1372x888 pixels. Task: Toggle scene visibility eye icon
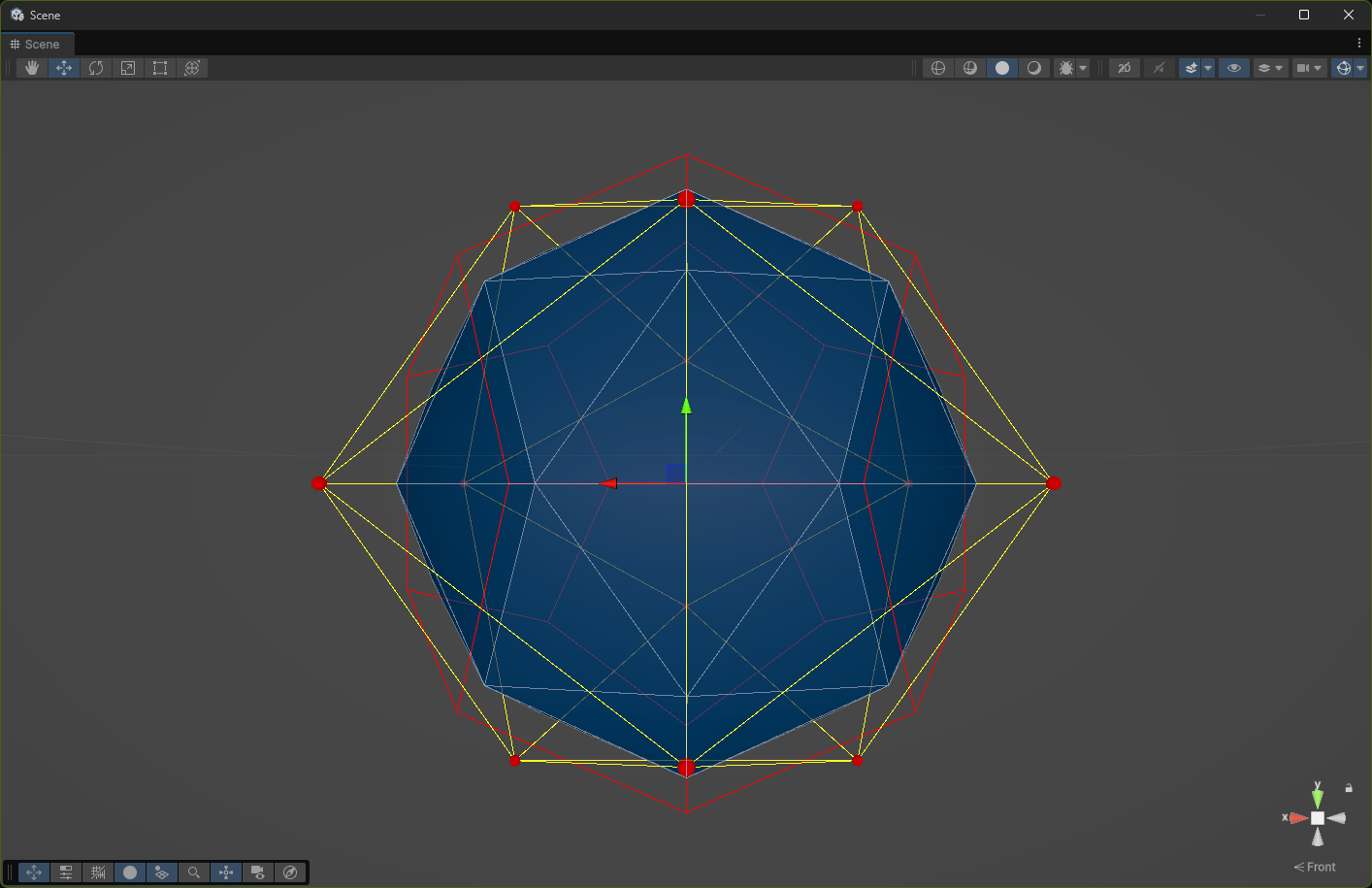[1234, 68]
